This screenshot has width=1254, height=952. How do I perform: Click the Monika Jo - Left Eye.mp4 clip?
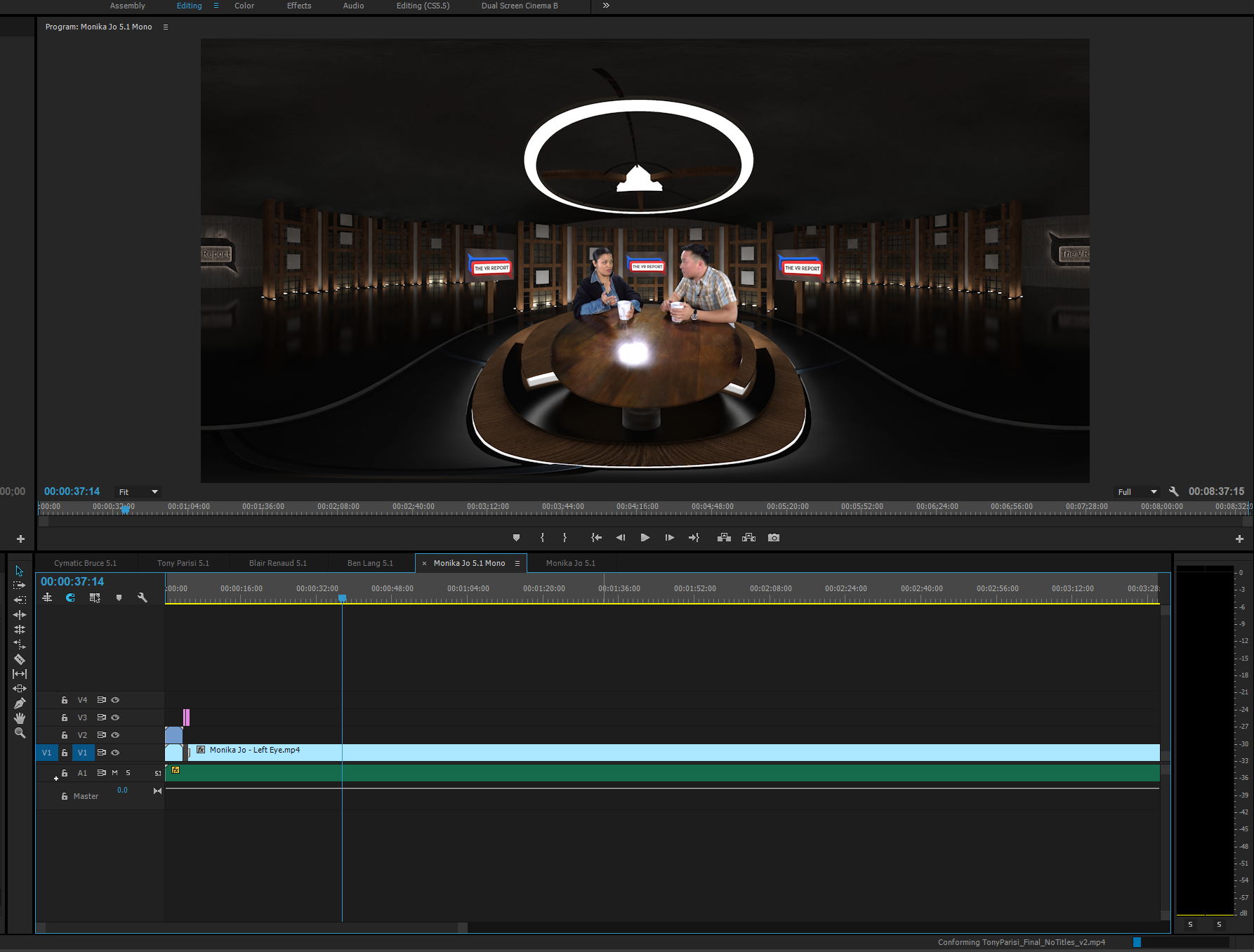pyautogui.click(x=632, y=753)
